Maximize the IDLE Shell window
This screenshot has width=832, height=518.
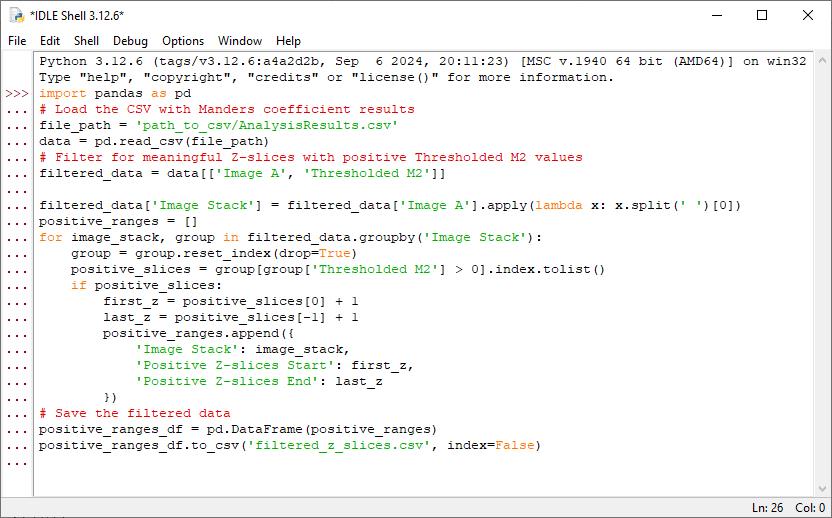point(762,15)
